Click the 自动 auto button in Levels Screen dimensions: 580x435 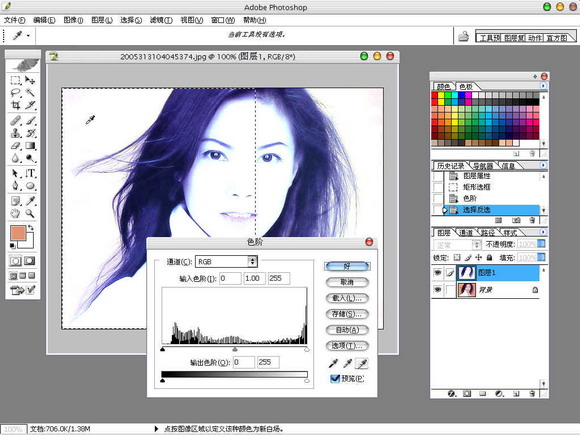pyautogui.click(x=347, y=330)
